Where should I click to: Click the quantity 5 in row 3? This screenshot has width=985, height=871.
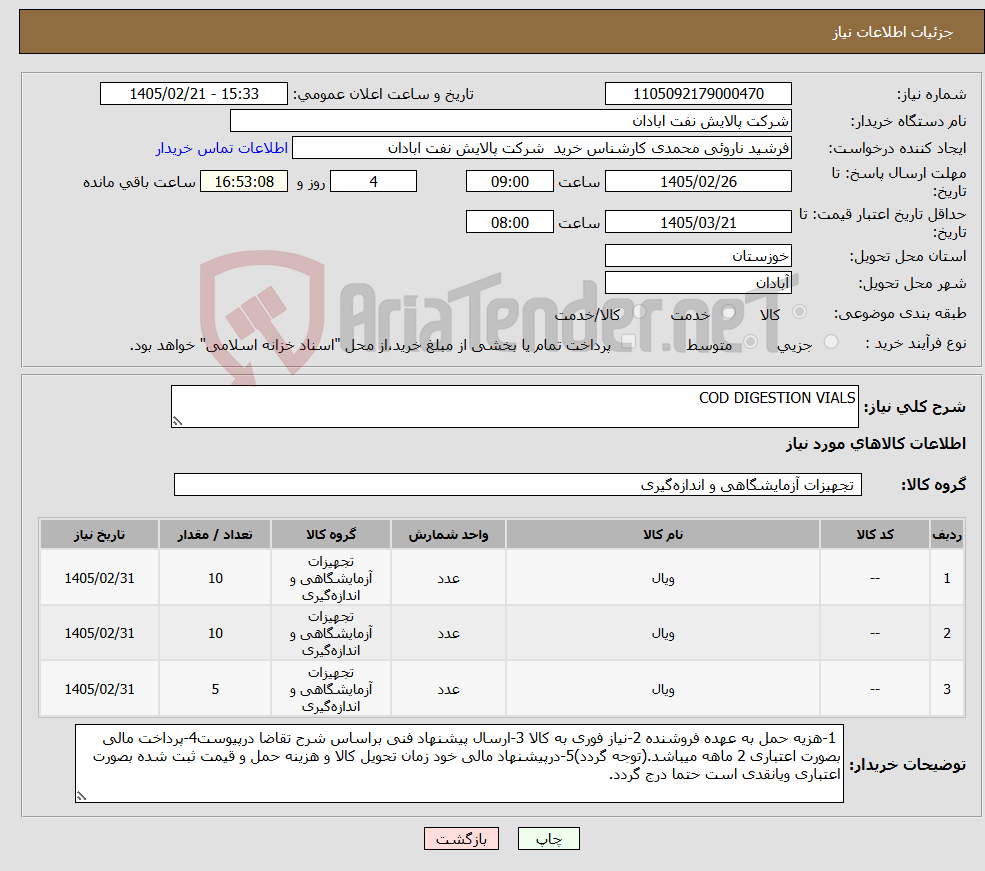tap(215, 690)
